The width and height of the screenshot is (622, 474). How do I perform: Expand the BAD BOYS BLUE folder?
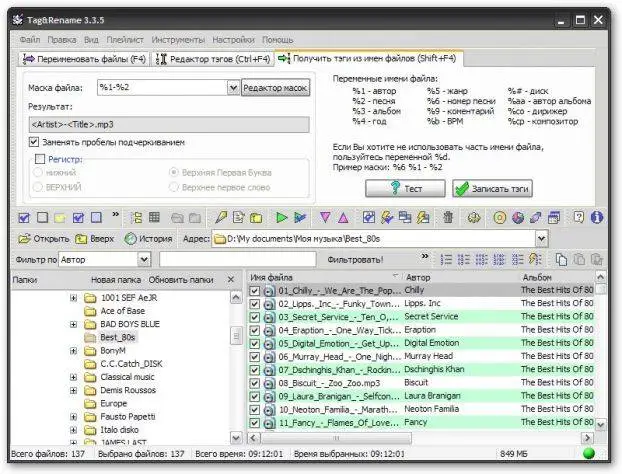[x=73, y=324]
